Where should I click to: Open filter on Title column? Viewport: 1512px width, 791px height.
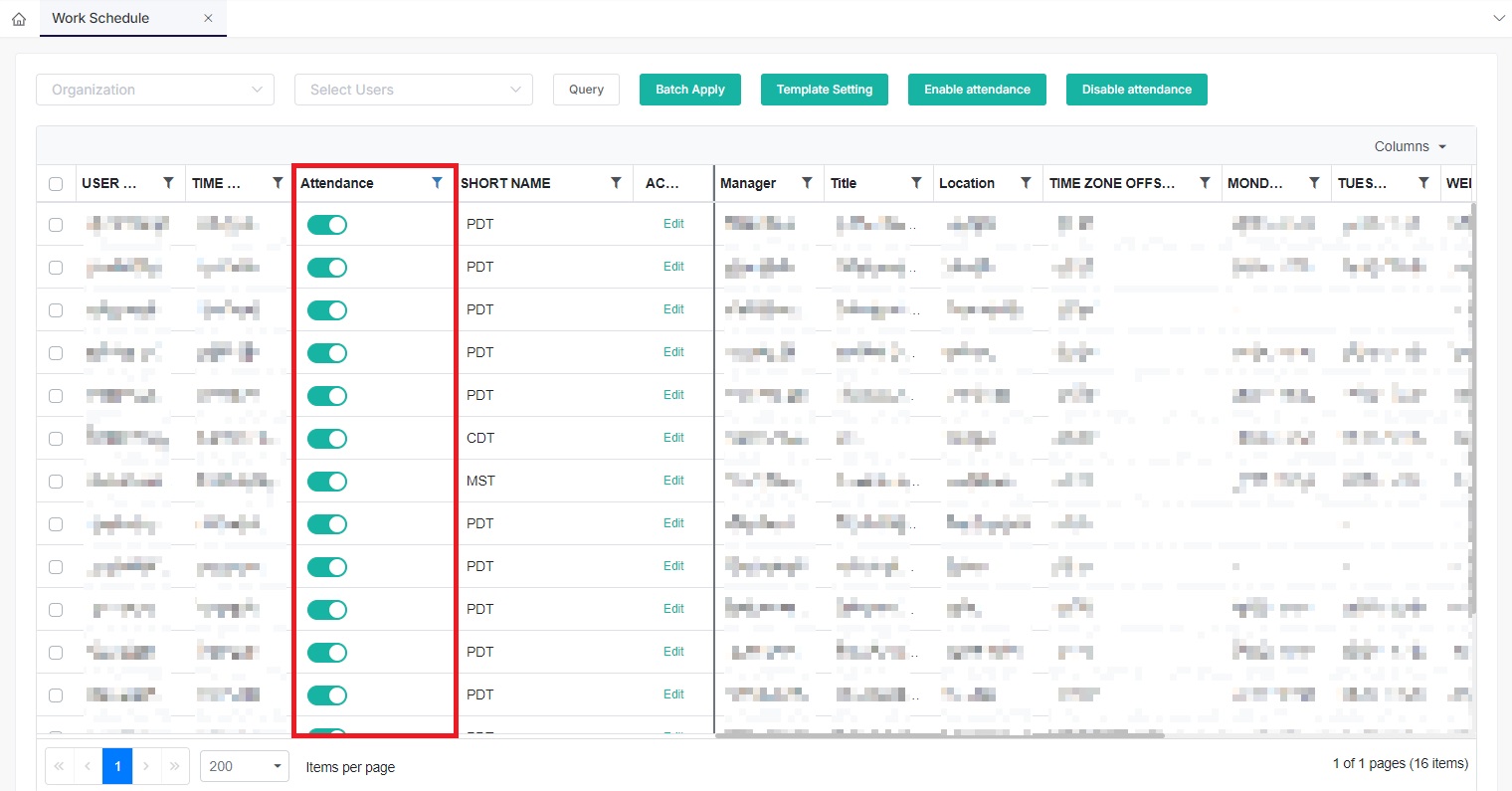[916, 183]
